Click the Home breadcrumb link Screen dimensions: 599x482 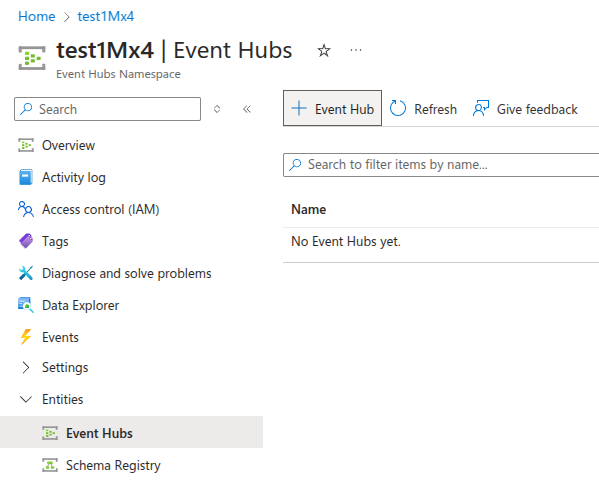click(37, 16)
